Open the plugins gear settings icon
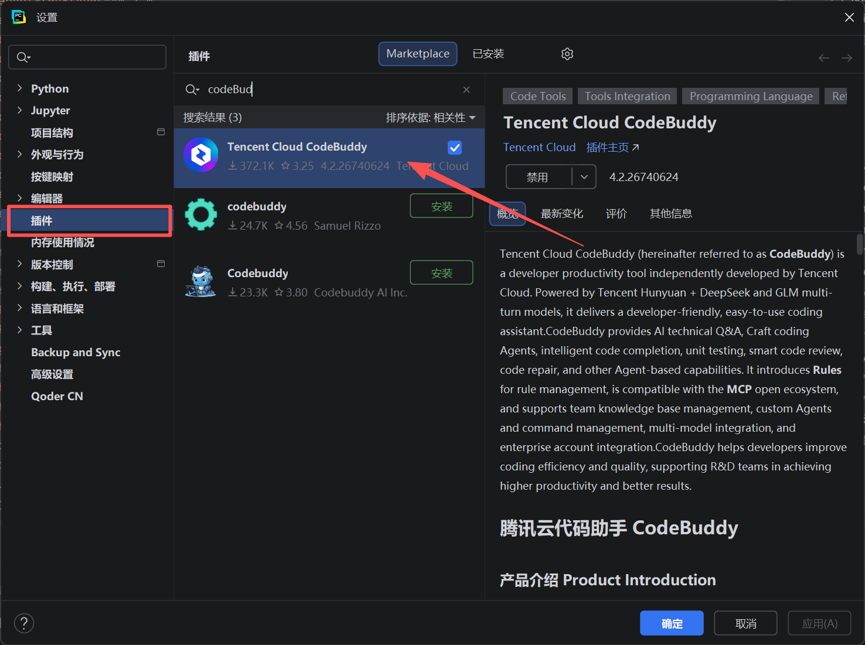 [567, 54]
